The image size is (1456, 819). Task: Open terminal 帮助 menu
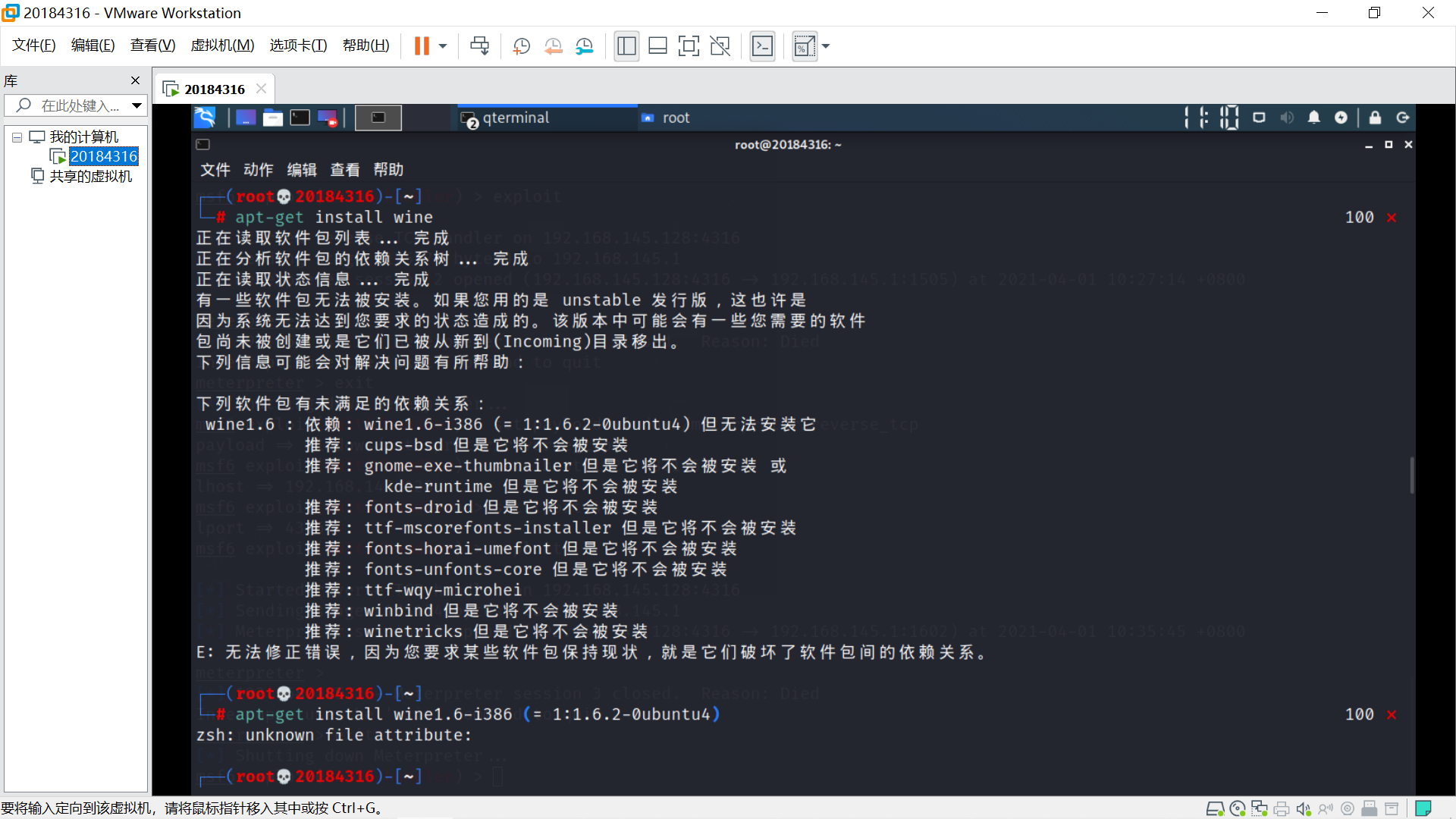coord(388,170)
